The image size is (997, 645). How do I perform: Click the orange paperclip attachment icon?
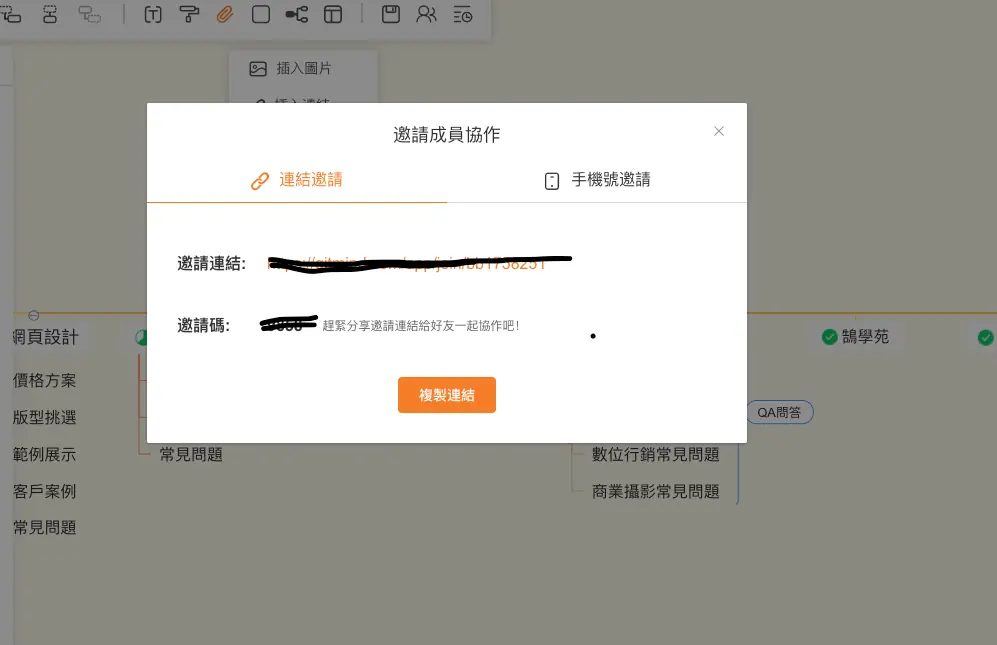pos(224,15)
